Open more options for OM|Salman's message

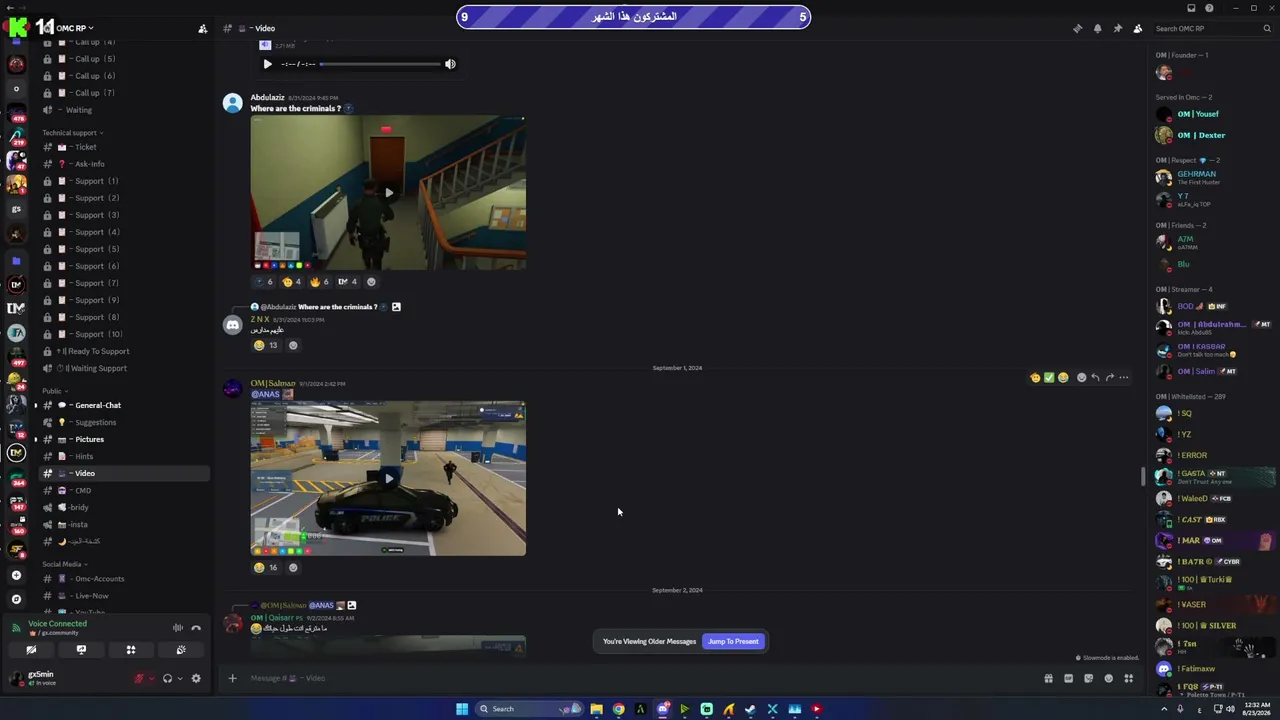coord(1123,378)
